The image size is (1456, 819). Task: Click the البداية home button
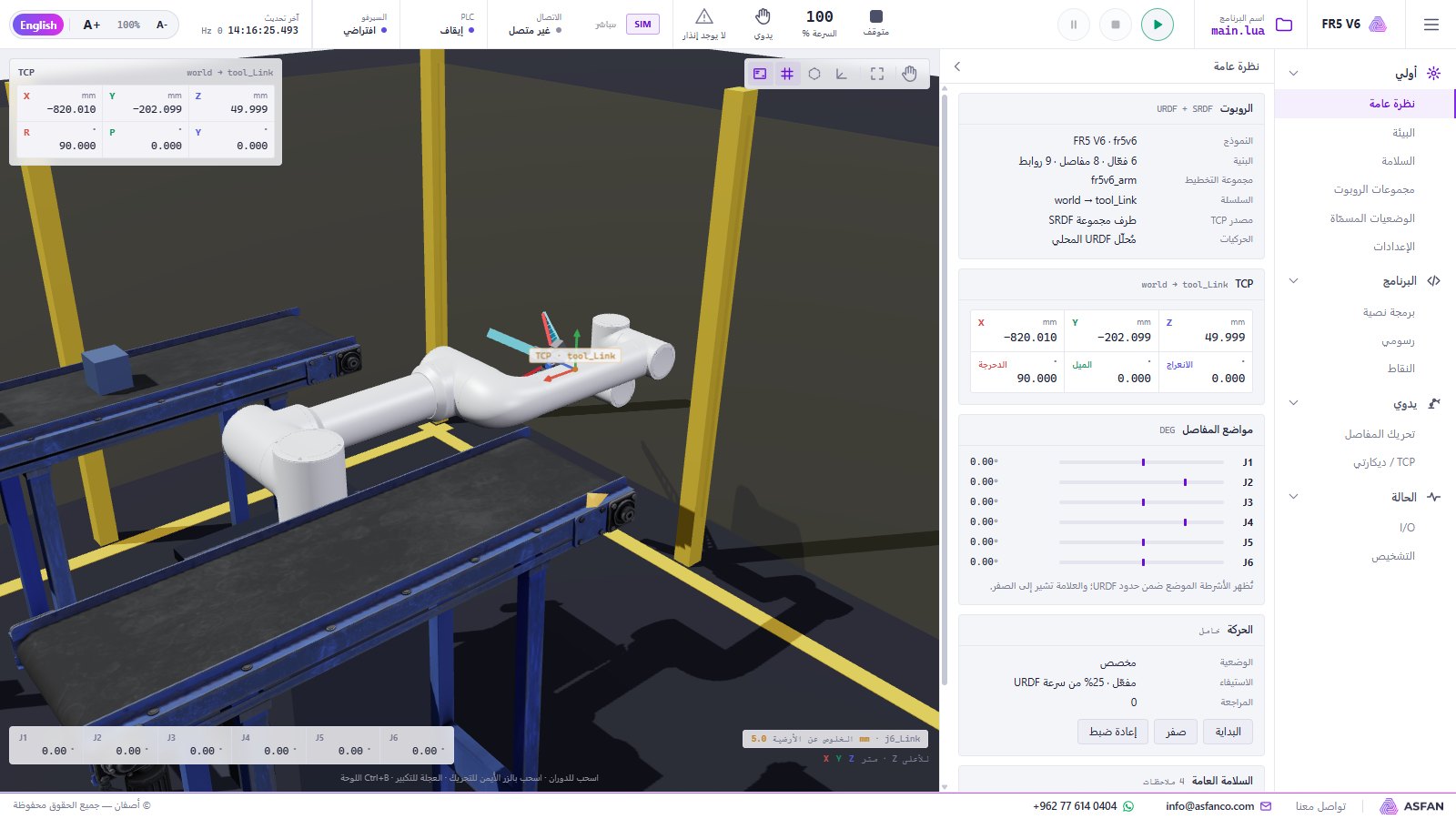(1228, 732)
